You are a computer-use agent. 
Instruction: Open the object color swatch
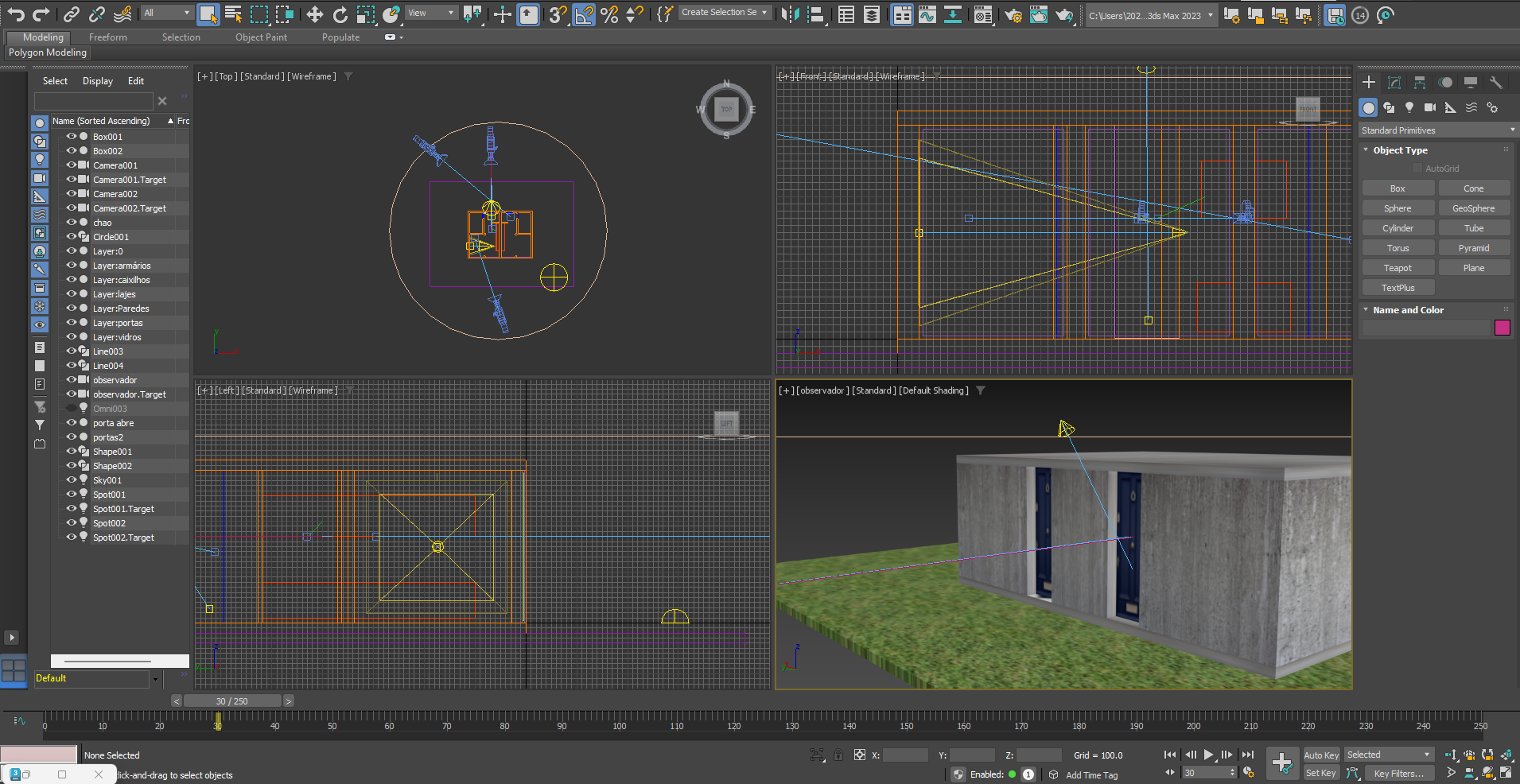pyautogui.click(x=1502, y=328)
